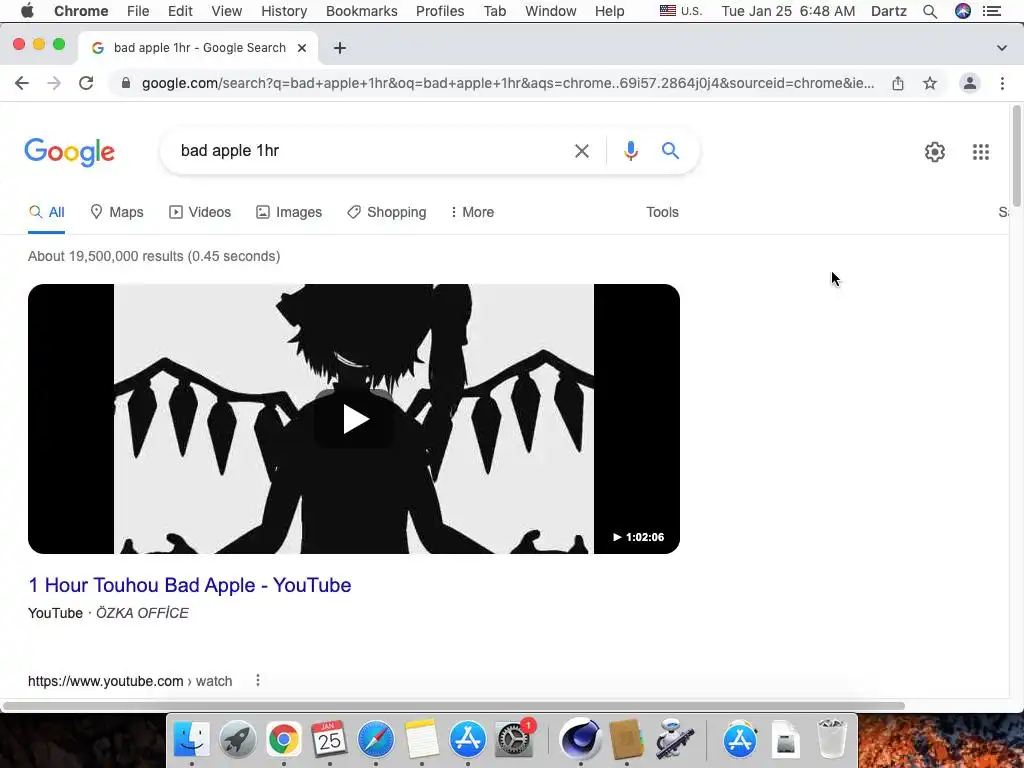
Task: Open Notes from the Dock
Action: (x=421, y=739)
